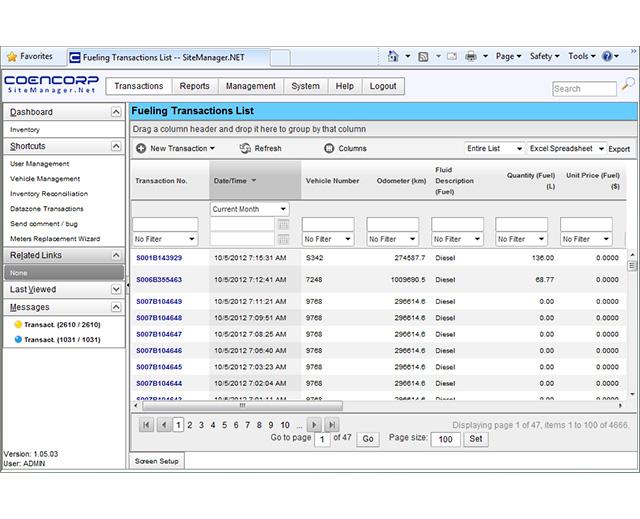This screenshot has width=640, height=519.
Task: Click the Refresh icon in toolbar
Action: (x=246, y=149)
